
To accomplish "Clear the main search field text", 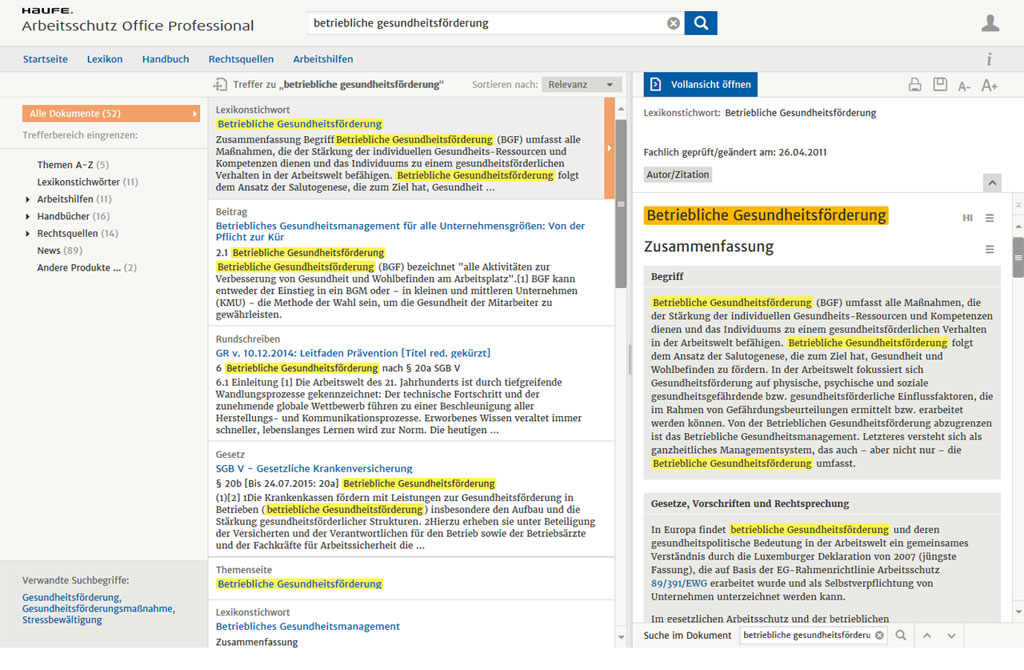I will (673, 24).
